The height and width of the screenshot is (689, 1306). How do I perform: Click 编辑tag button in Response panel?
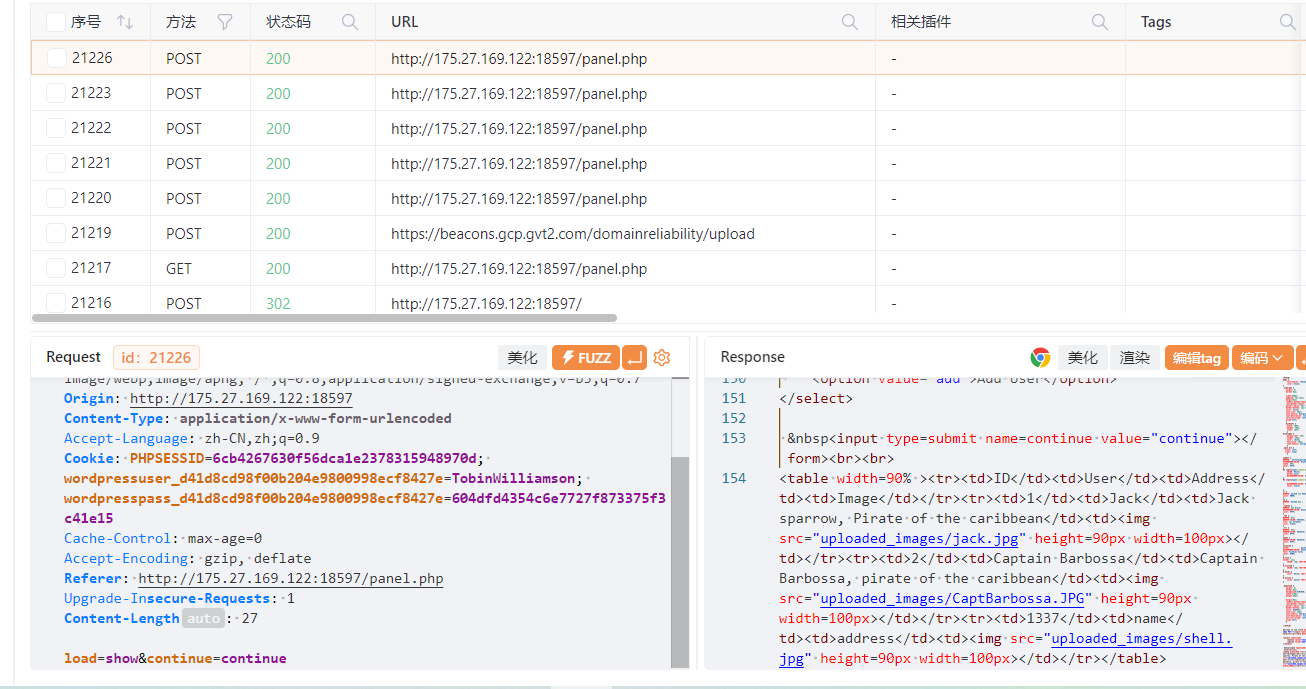[1196, 358]
